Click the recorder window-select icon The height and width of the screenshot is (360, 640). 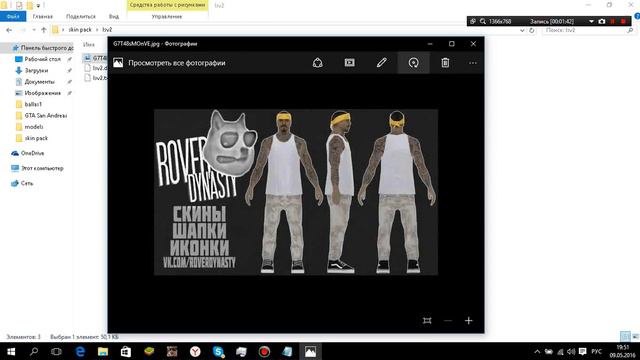click(473, 21)
